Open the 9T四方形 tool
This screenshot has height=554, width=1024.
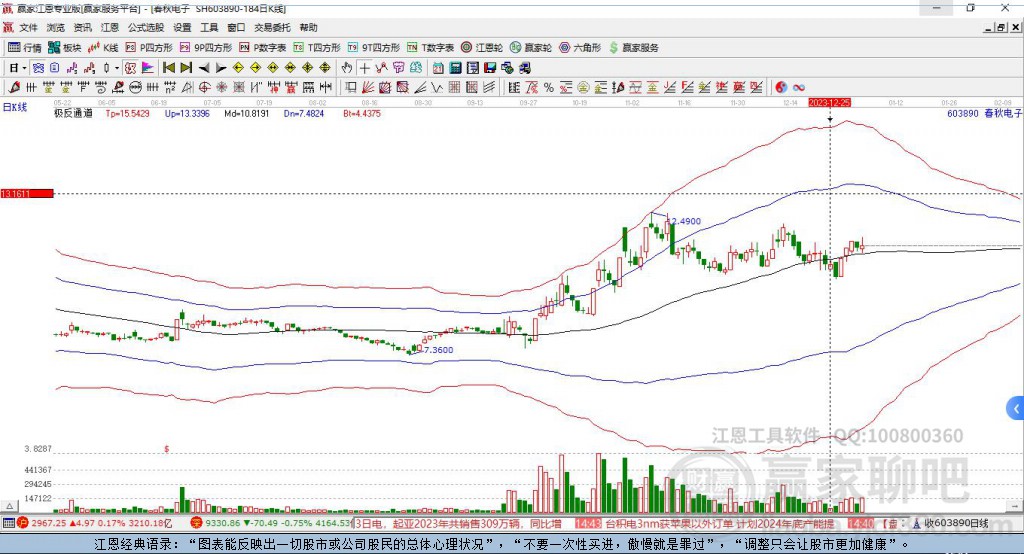[374, 48]
